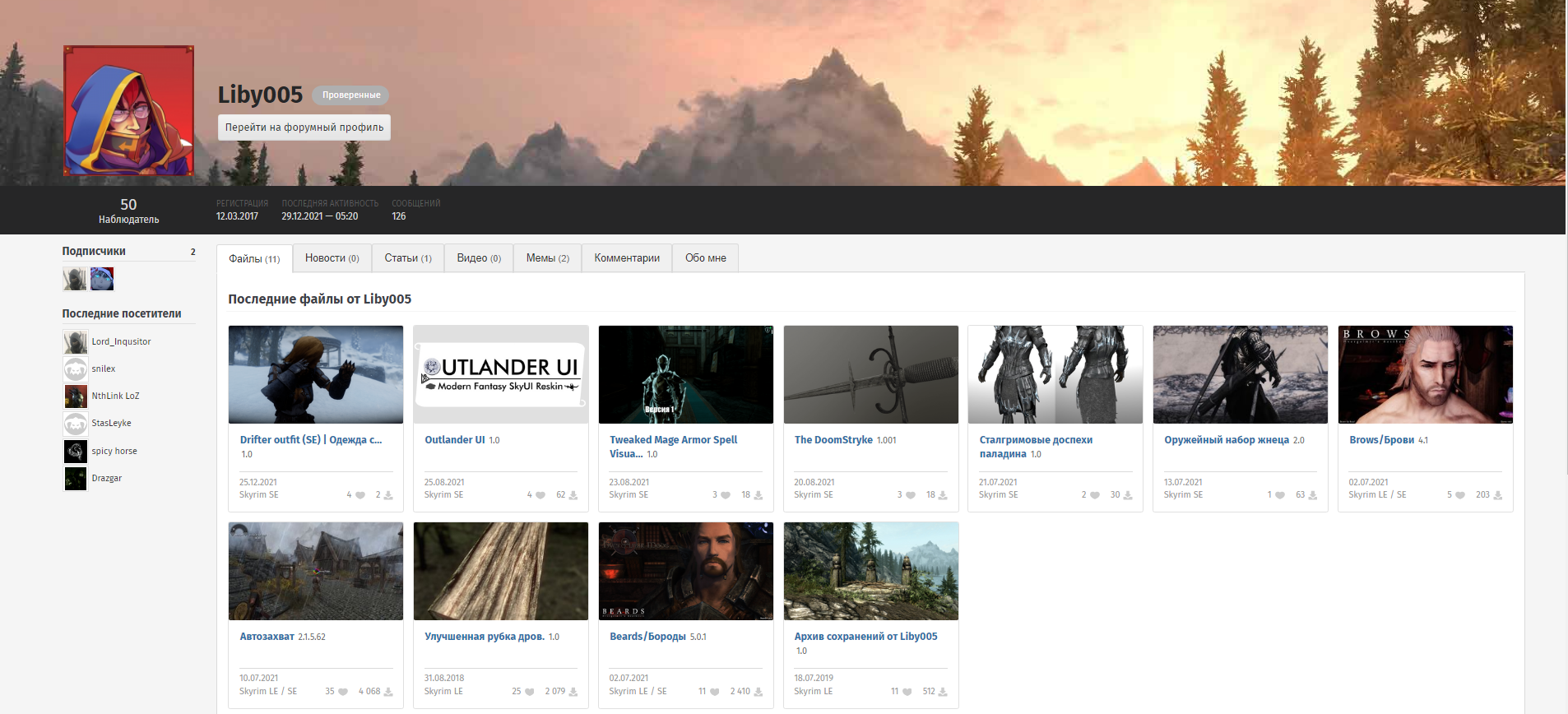This screenshot has width=1568, height=714.
Task: Click download icon on Оружейный набор жнеца card
Action: [1313, 495]
